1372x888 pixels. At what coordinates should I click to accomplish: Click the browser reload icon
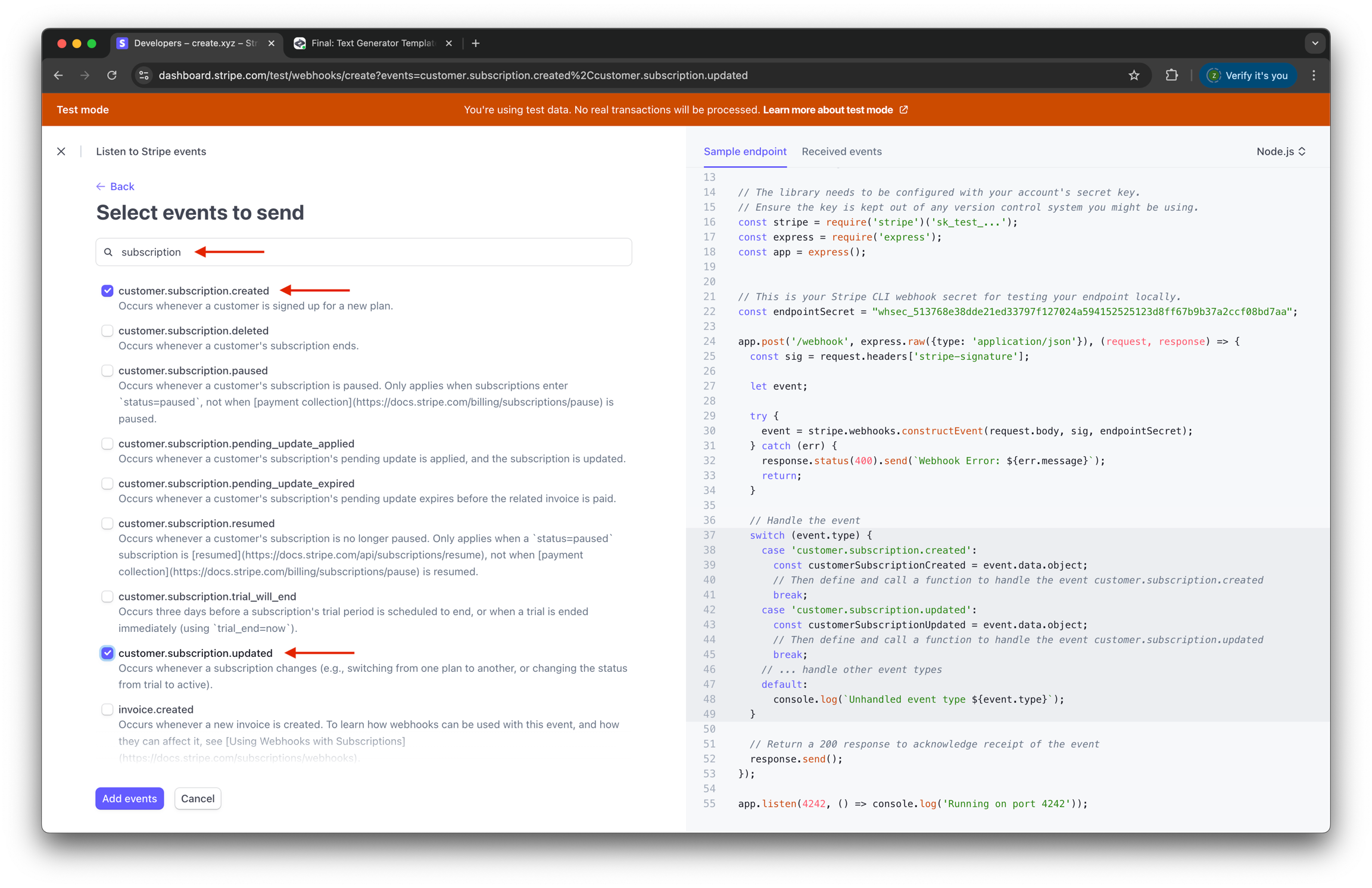[x=112, y=76]
